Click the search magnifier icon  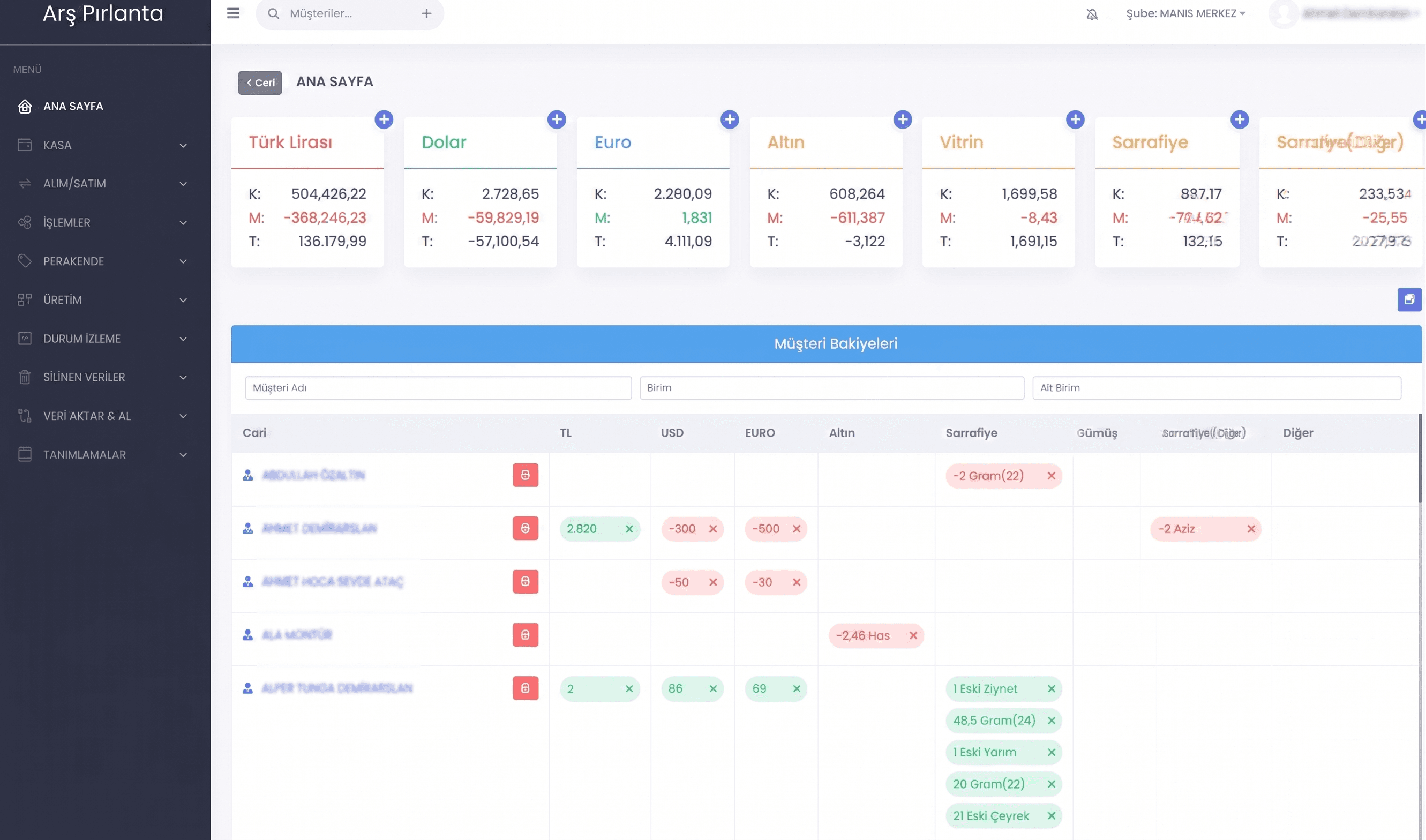pyautogui.click(x=273, y=13)
